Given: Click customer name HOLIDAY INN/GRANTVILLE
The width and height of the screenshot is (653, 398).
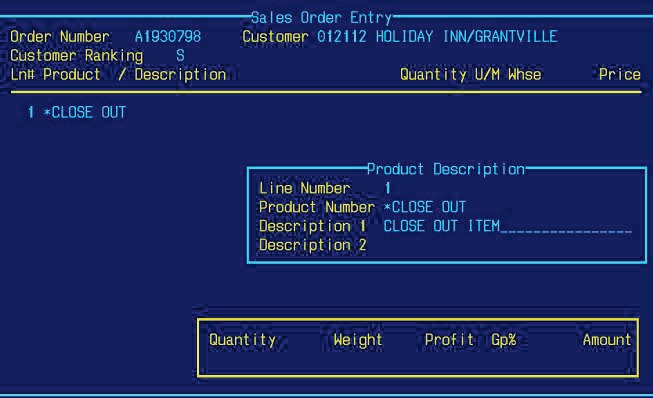Looking at the screenshot, I should pyautogui.click(x=466, y=37).
